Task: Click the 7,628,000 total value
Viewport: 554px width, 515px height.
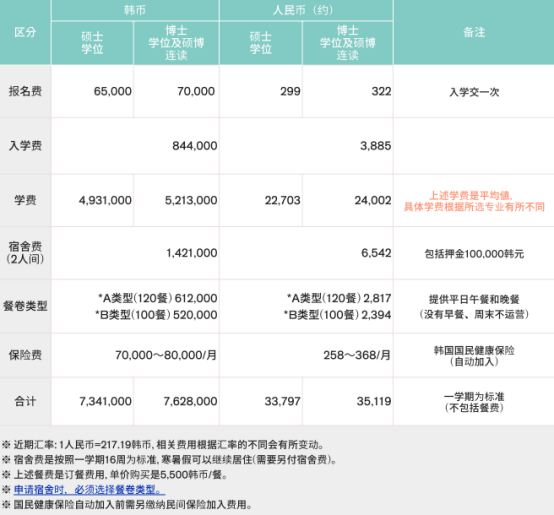Action: tap(190, 401)
